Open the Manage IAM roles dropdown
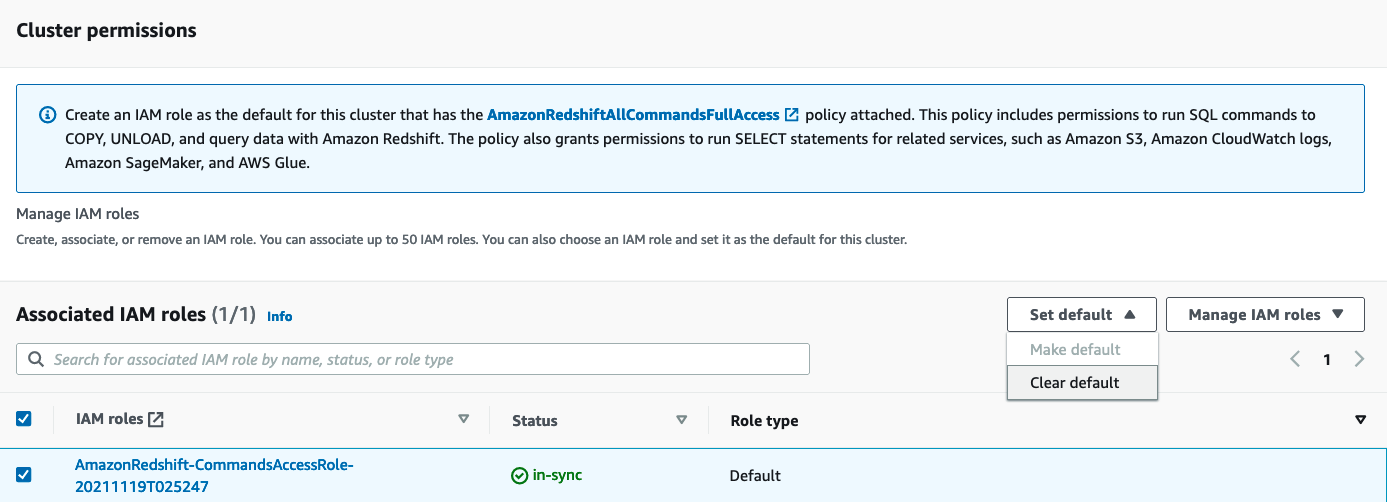Viewport: 1387px width, 502px height. coord(1265,314)
